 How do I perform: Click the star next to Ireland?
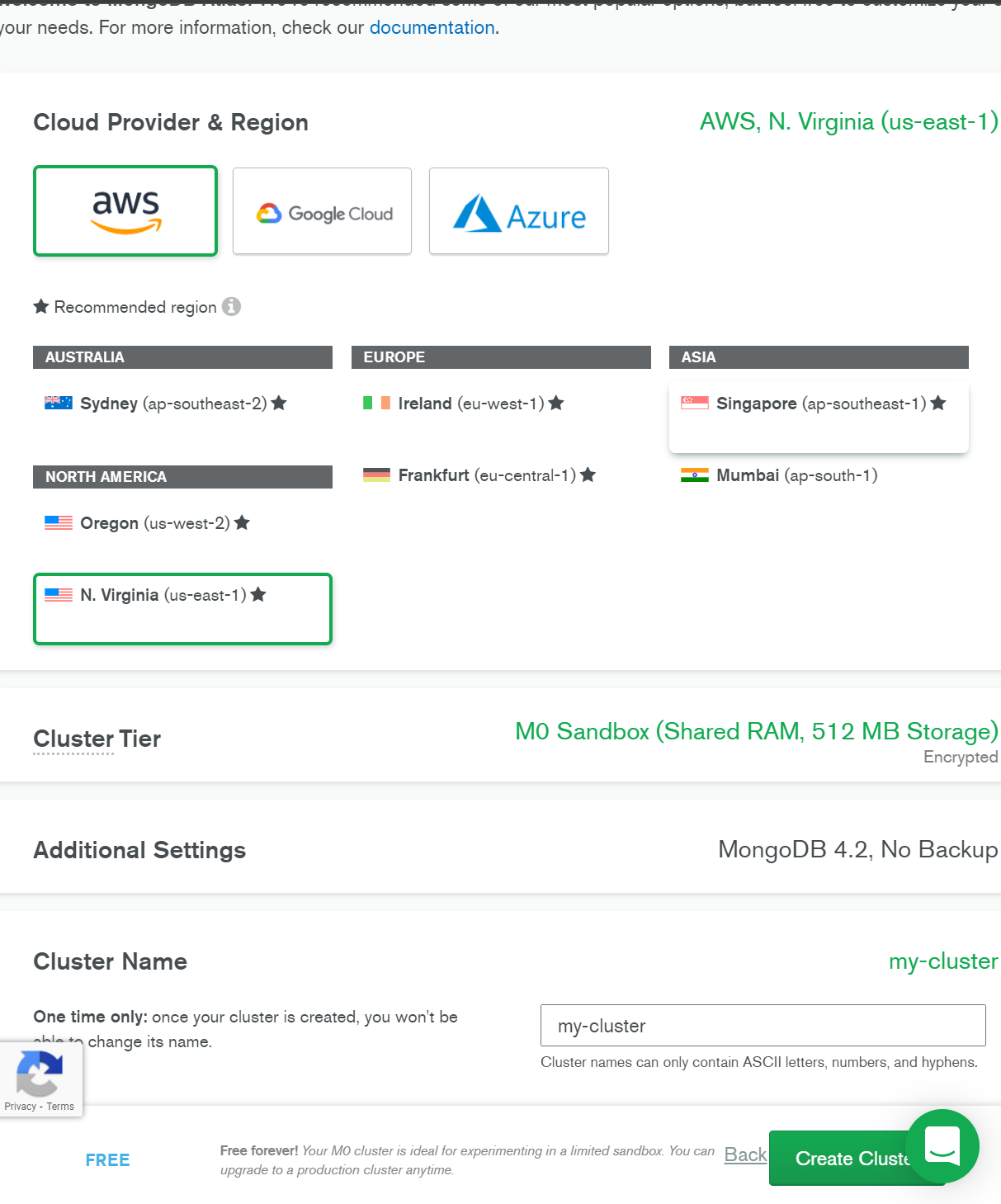point(556,403)
